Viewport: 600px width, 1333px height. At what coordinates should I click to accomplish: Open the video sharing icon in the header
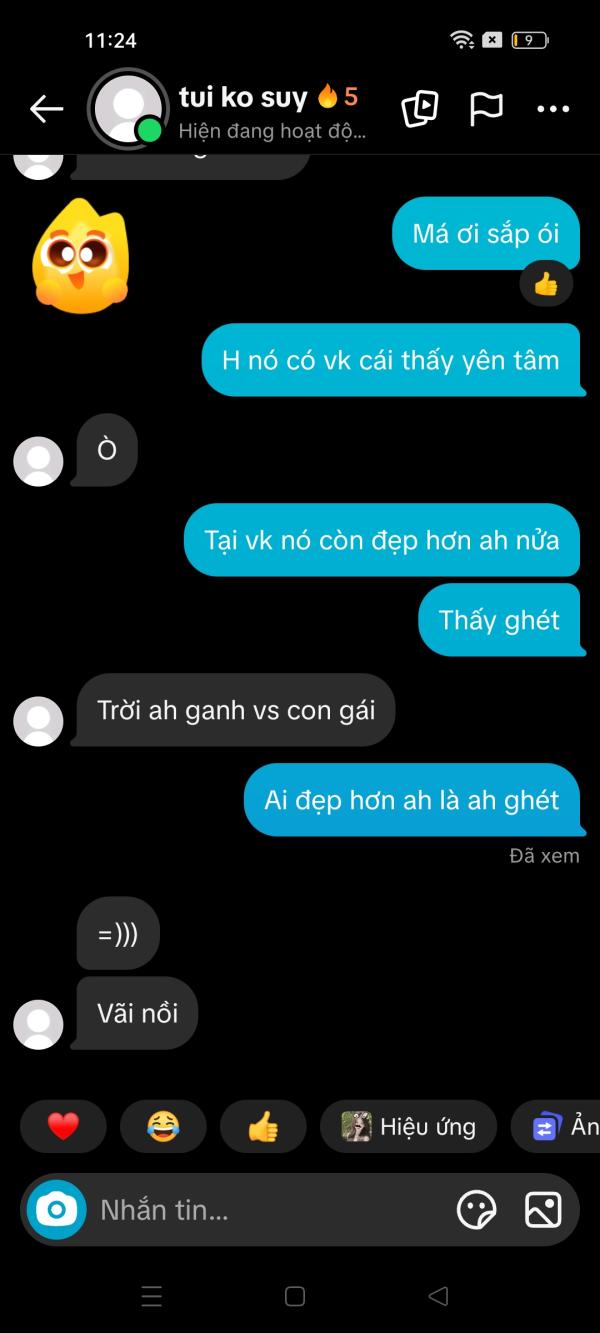420,109
